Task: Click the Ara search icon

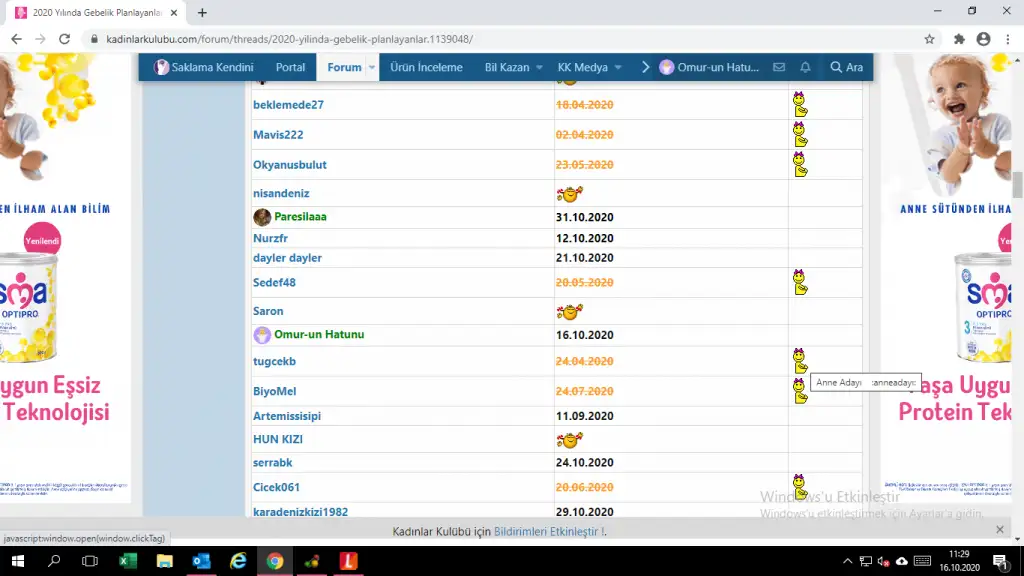Action: pyautogui.click(x=845, y=67)
